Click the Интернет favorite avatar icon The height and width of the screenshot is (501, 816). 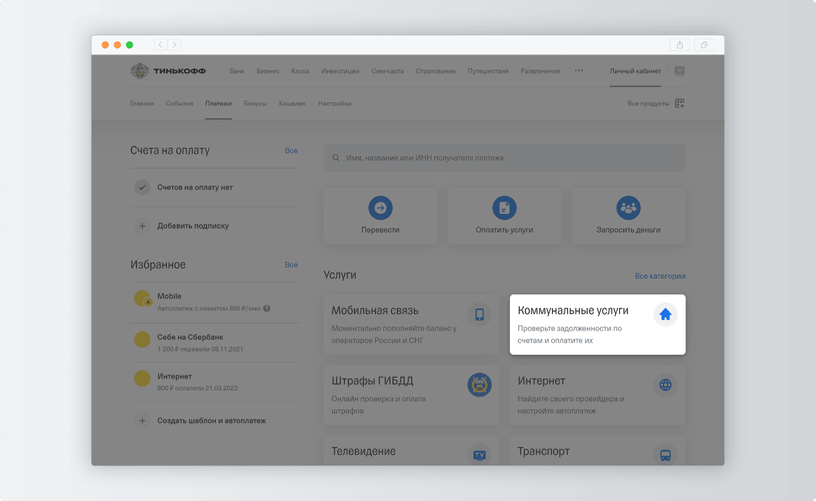(x=142, y=378)
